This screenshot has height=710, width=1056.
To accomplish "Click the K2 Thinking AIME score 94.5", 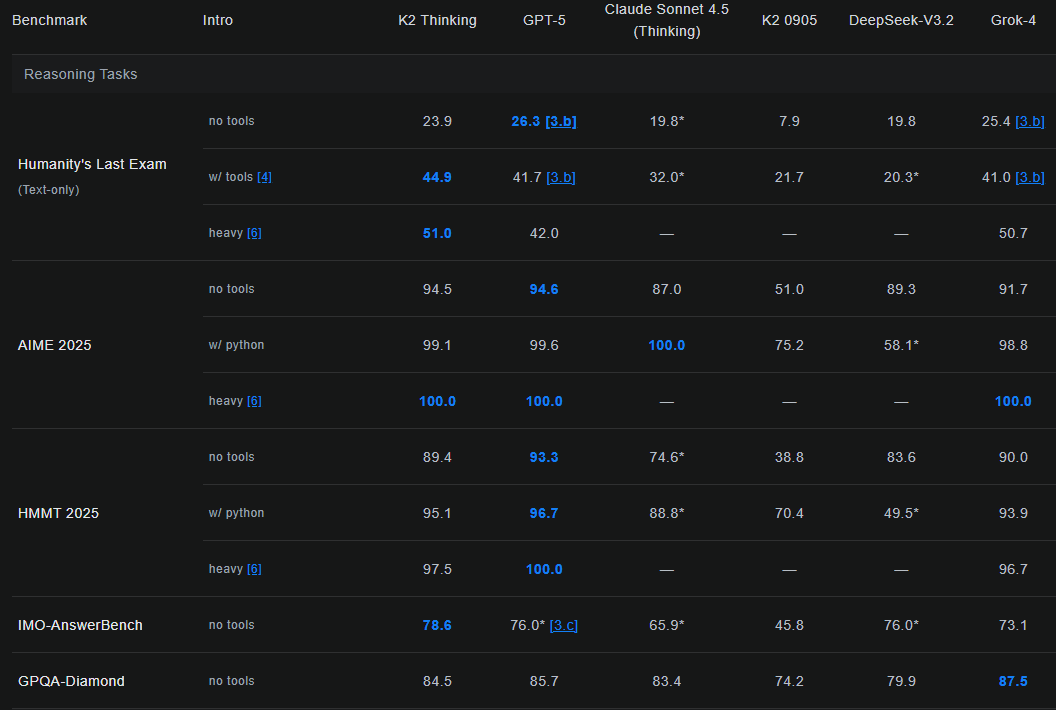I will 437,289.
